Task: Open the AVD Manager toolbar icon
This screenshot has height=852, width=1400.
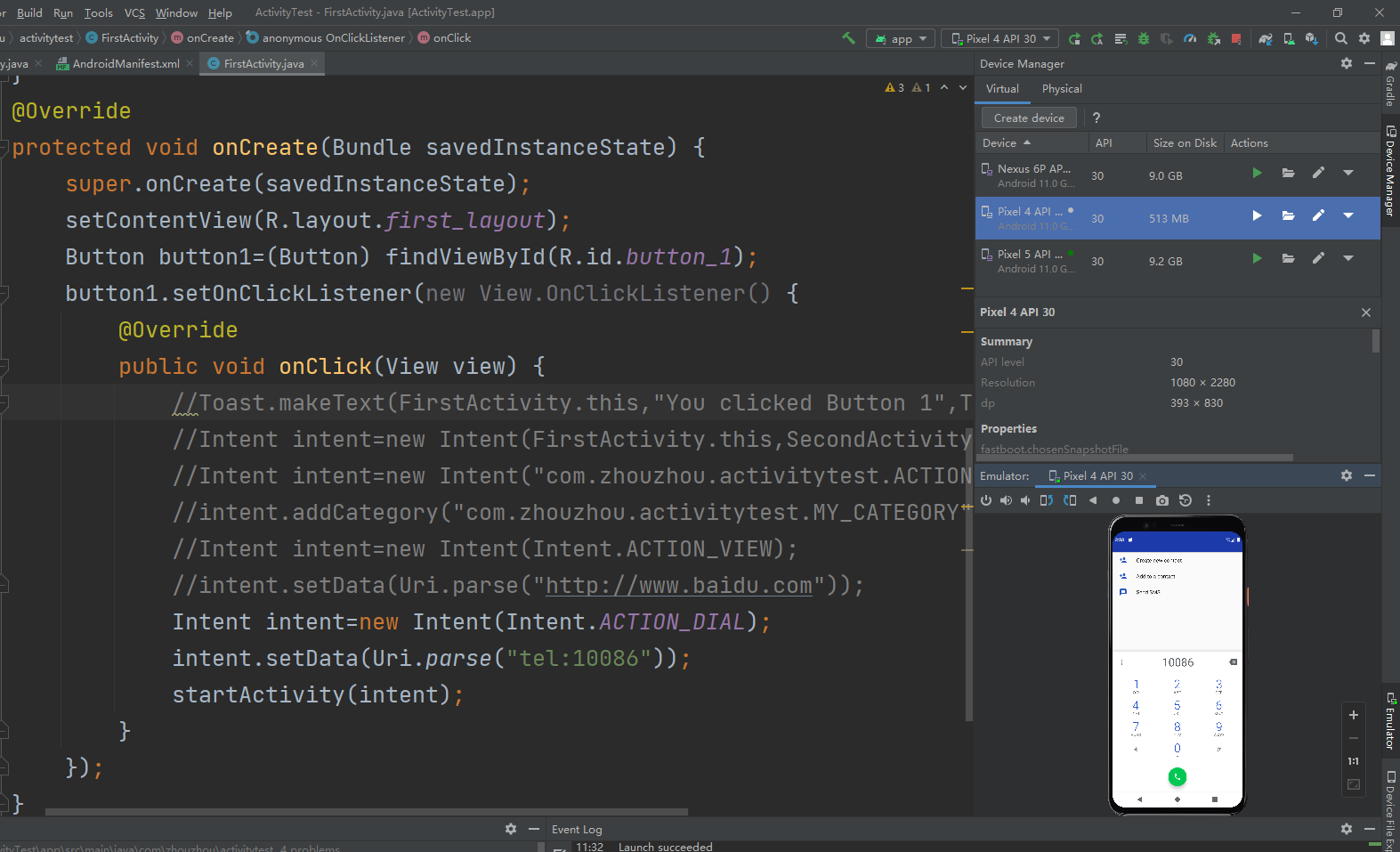Action: tap(1289, 38)
